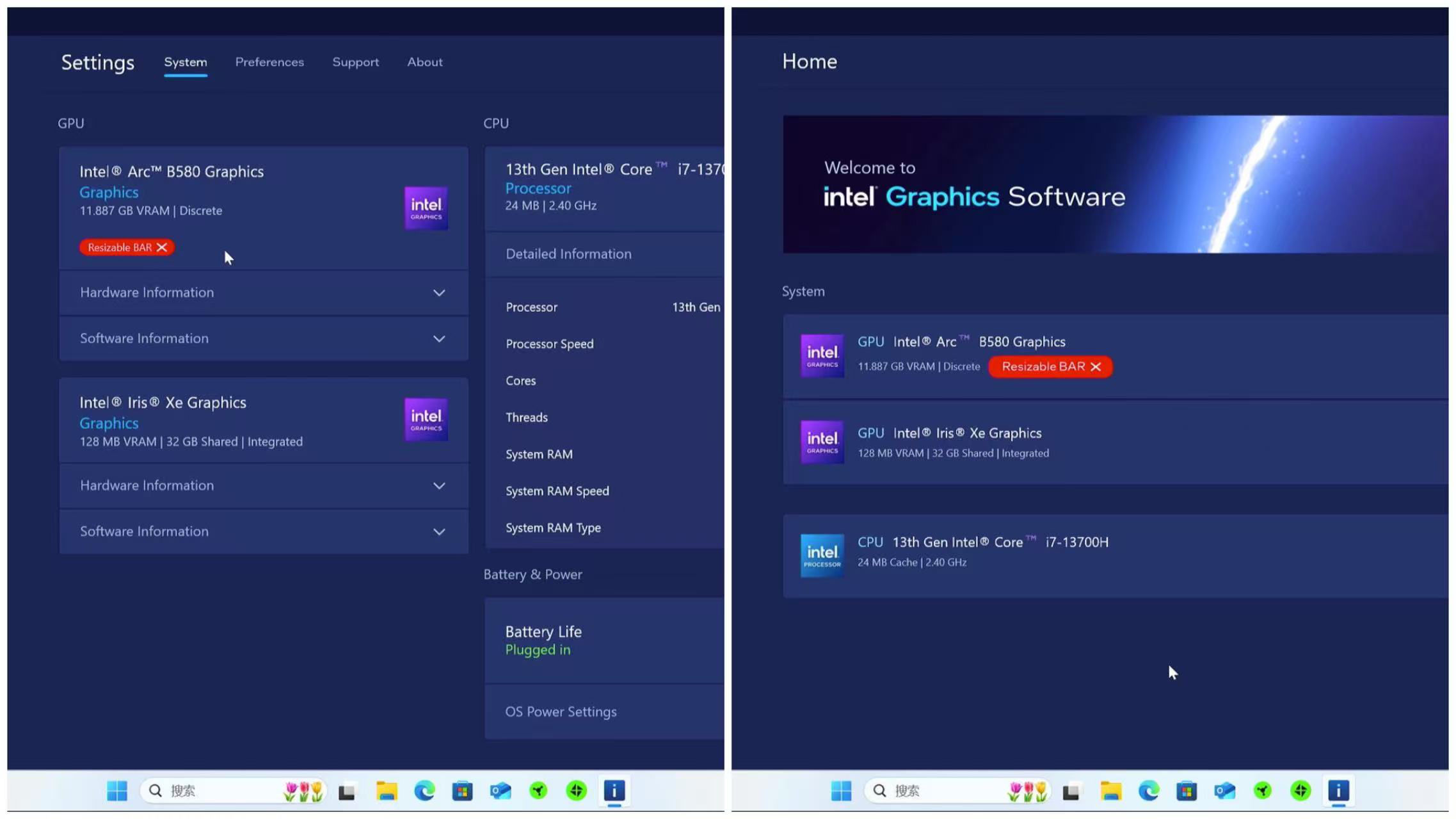The image size is (1456, 819).
Task: Click Intel Graphics logo on Iris Xe settings card
Action: (426, 419)
